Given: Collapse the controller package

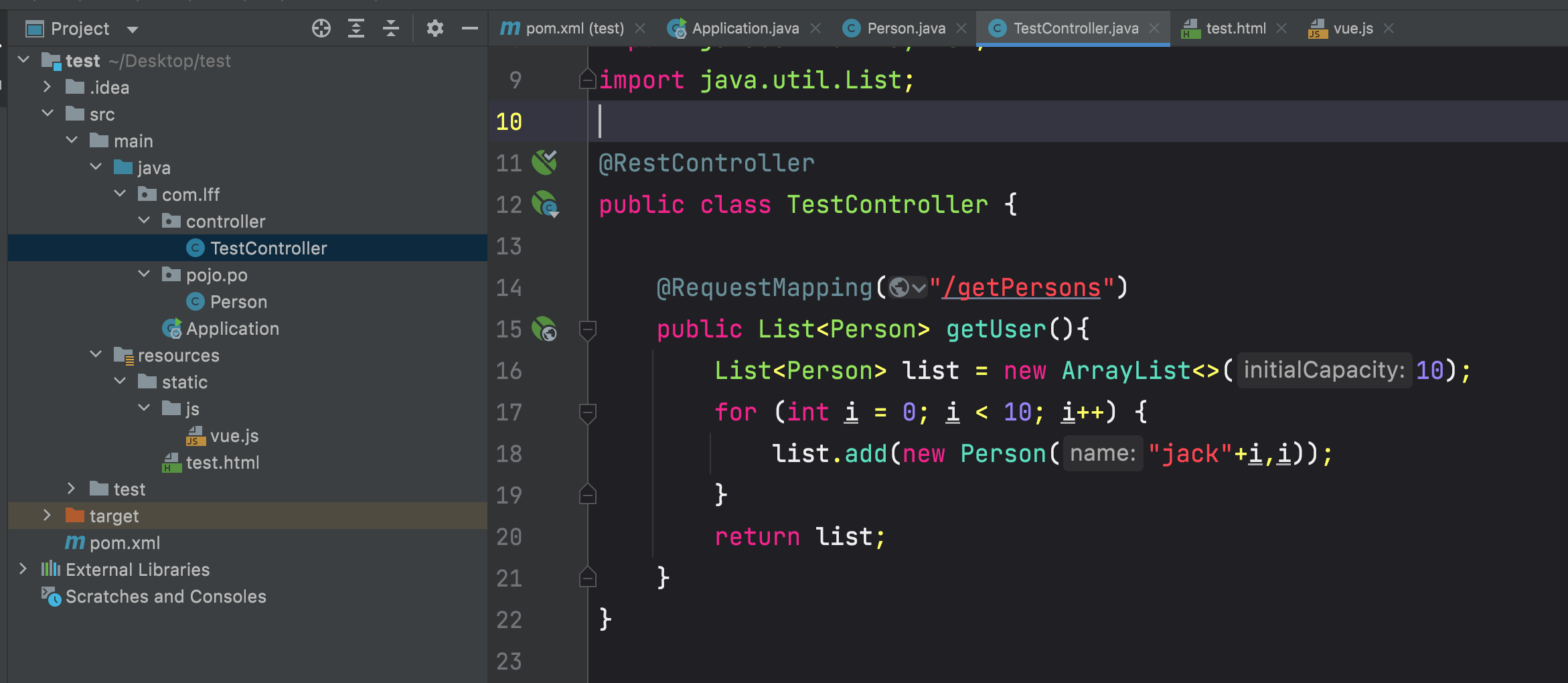Looking at the screenshot, I should 144,220.
